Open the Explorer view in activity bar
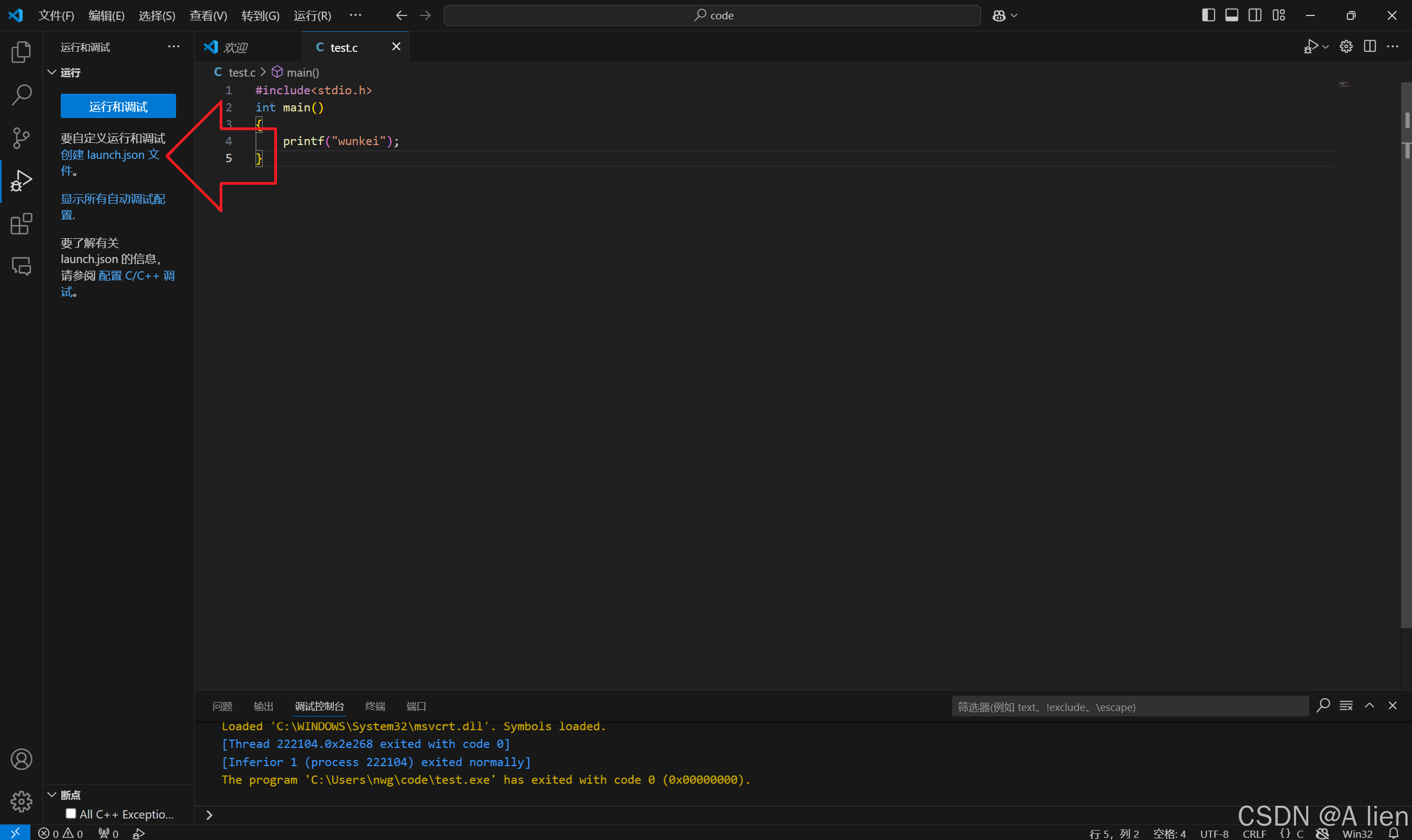The width and height of the screenshot is (1412, 840). pyautogui.click(x=21, y=52)
